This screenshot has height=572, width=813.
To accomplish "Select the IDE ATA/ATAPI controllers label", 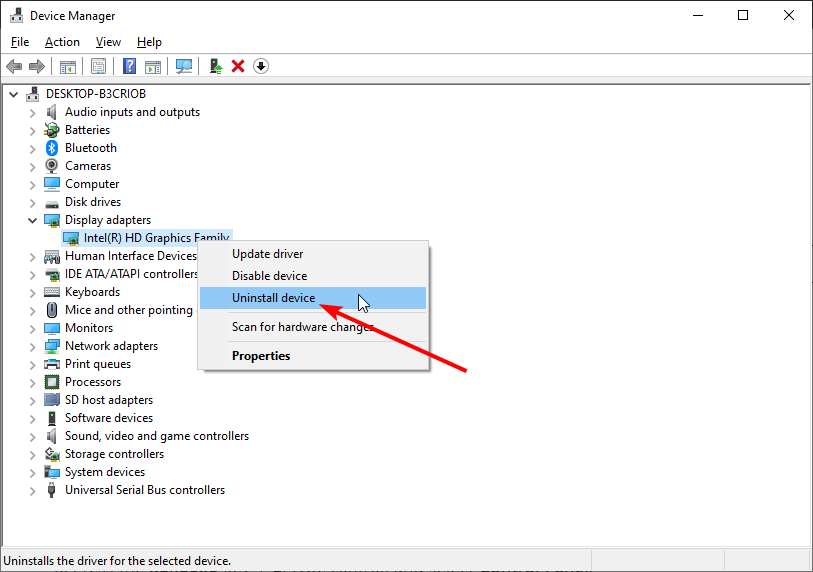I will [x=131, y=274].
